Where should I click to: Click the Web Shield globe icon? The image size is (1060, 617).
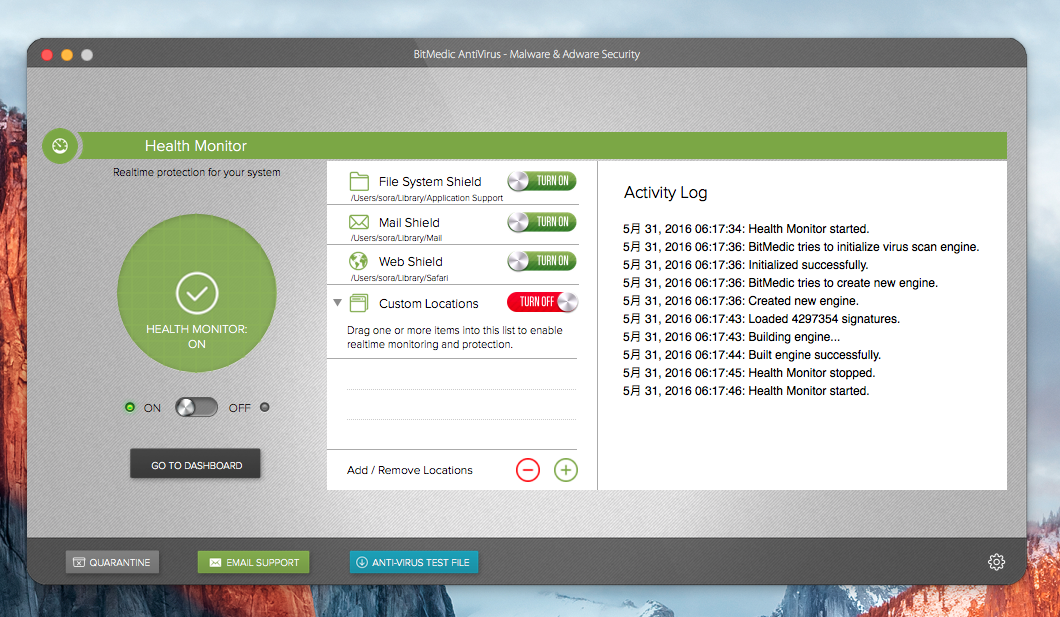[359, 261]
